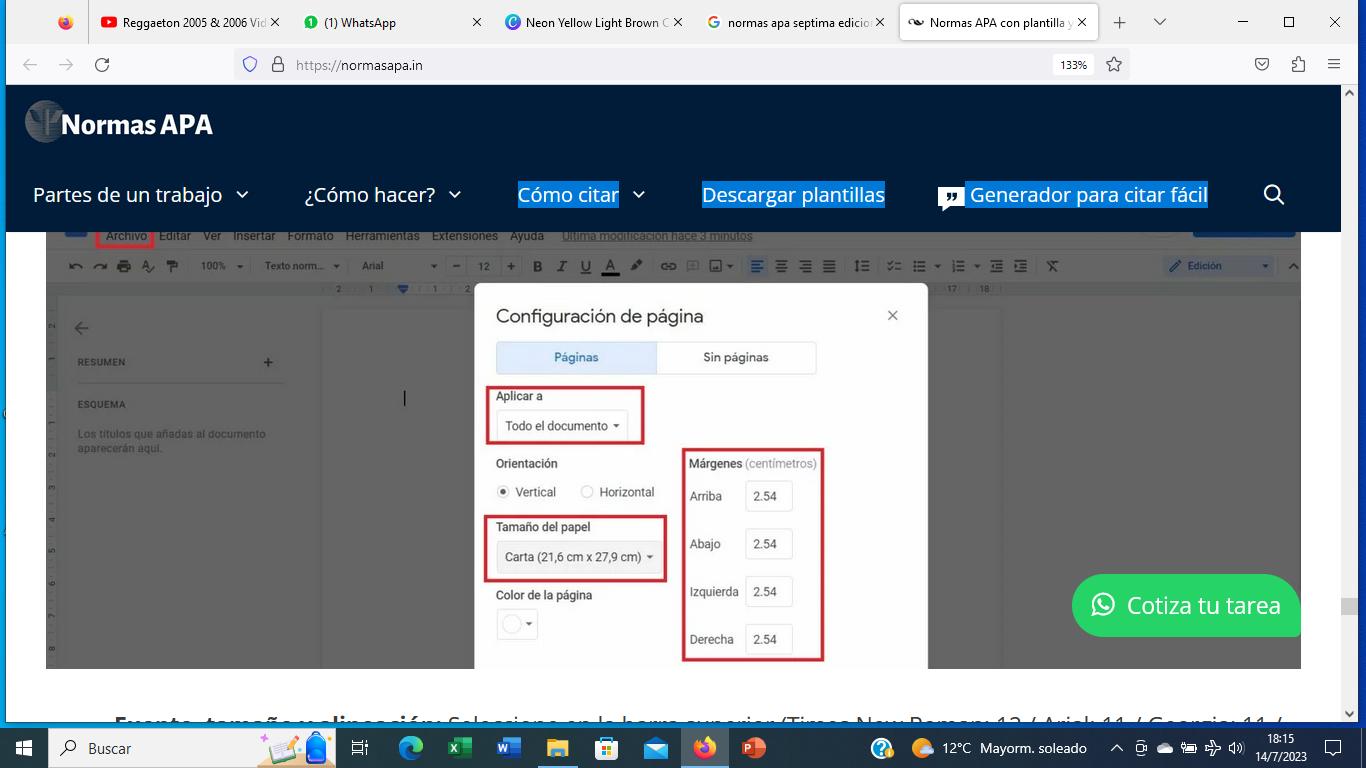Image resolution: width=1366 pixels, height=768 pixels.
Task: Reload the page with the refresh icon
Action: coord(102,65)
